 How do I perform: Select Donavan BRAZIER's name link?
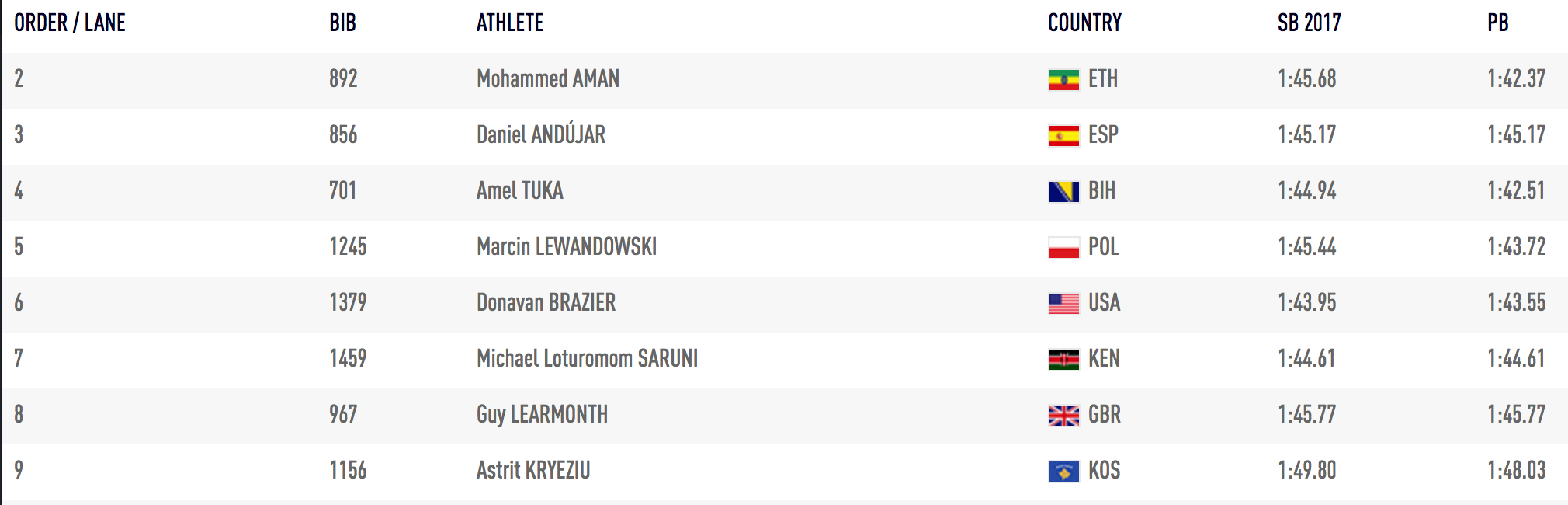(546, 303)
